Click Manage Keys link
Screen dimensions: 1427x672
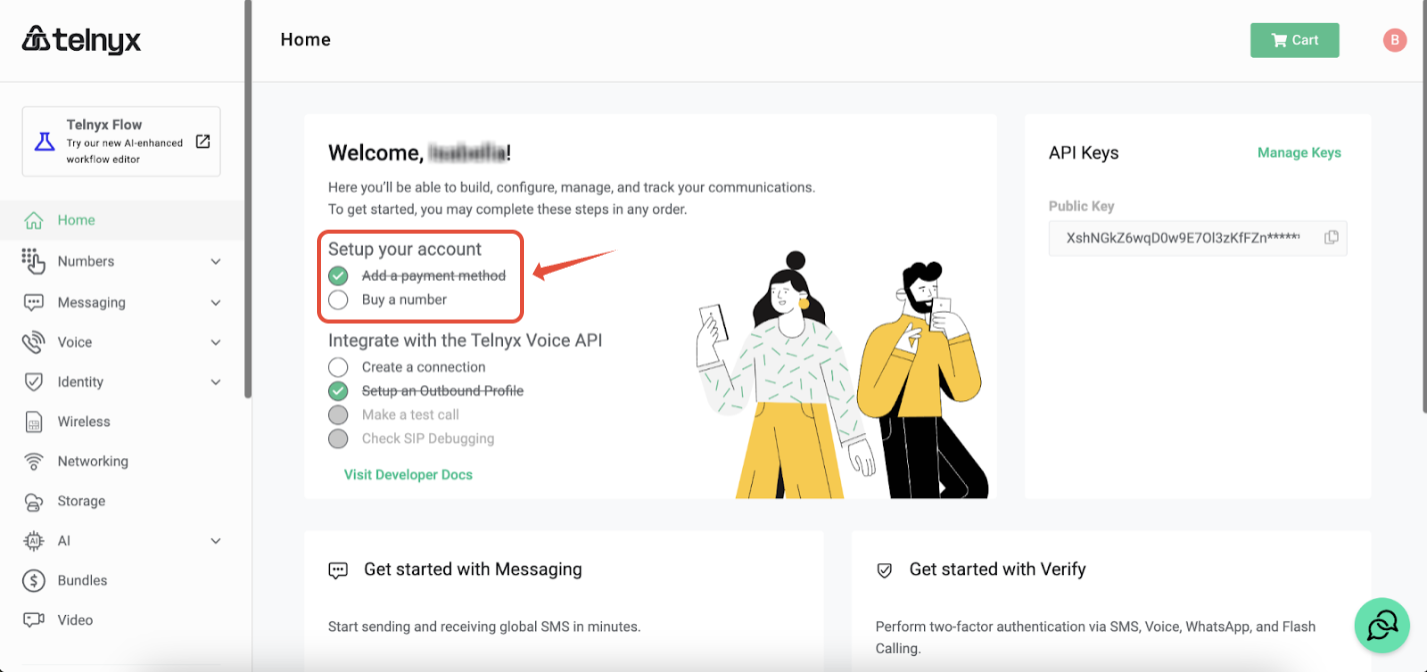1299,153
